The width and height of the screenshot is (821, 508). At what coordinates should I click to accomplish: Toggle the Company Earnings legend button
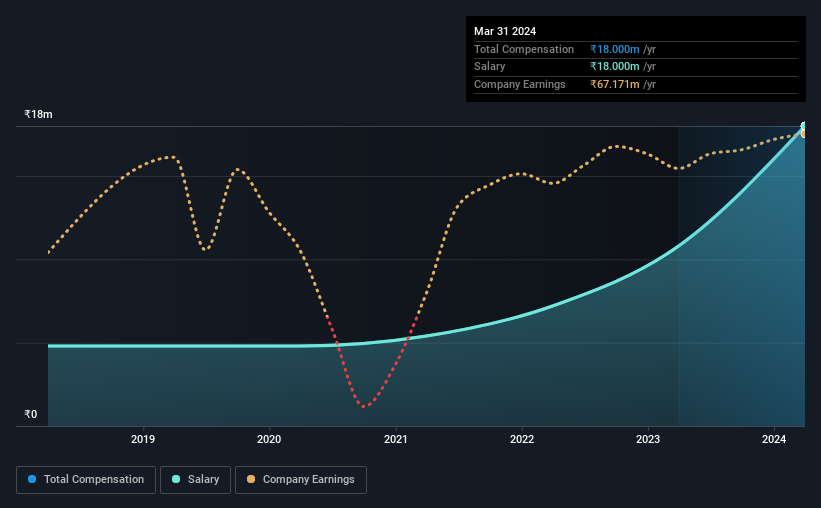(x=301, y=480)
